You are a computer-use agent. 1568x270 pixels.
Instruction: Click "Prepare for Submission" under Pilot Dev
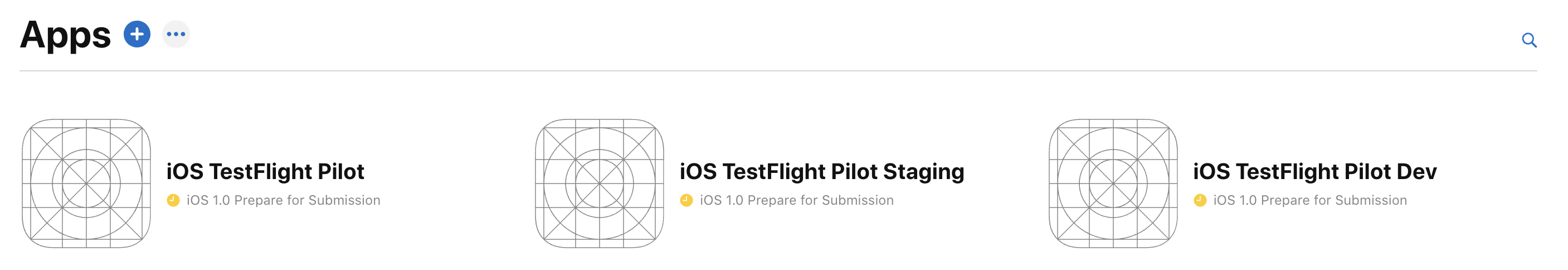tap(1333, 200)
